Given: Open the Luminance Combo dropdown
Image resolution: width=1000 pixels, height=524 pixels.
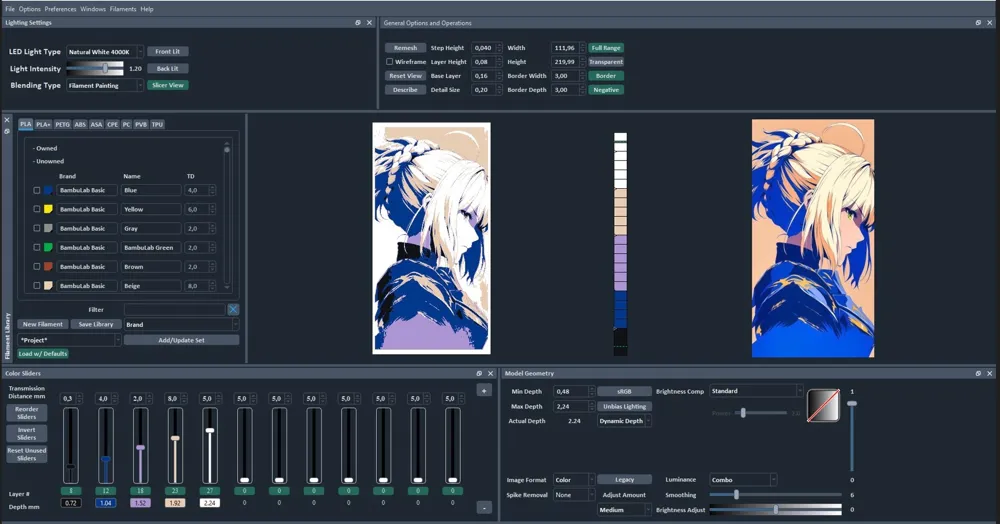Looking at the screenshot, I should pos(743,480).
